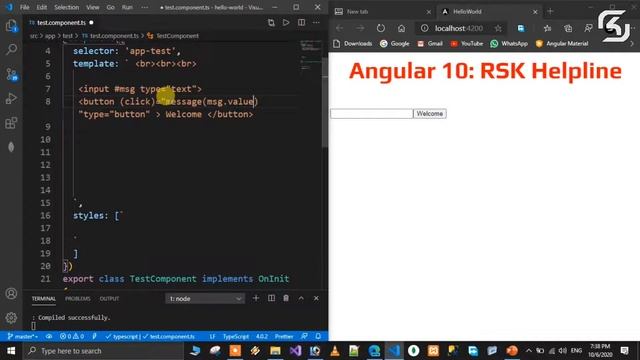Add page to favorites with star icon
The height and width of the screenshot is (360, 640).
498,28
